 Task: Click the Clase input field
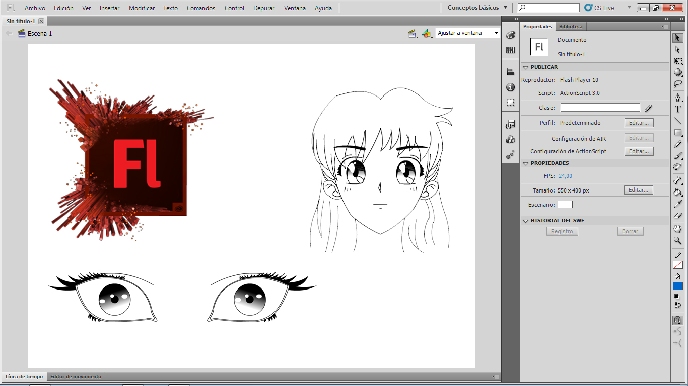tap(600, 108)
